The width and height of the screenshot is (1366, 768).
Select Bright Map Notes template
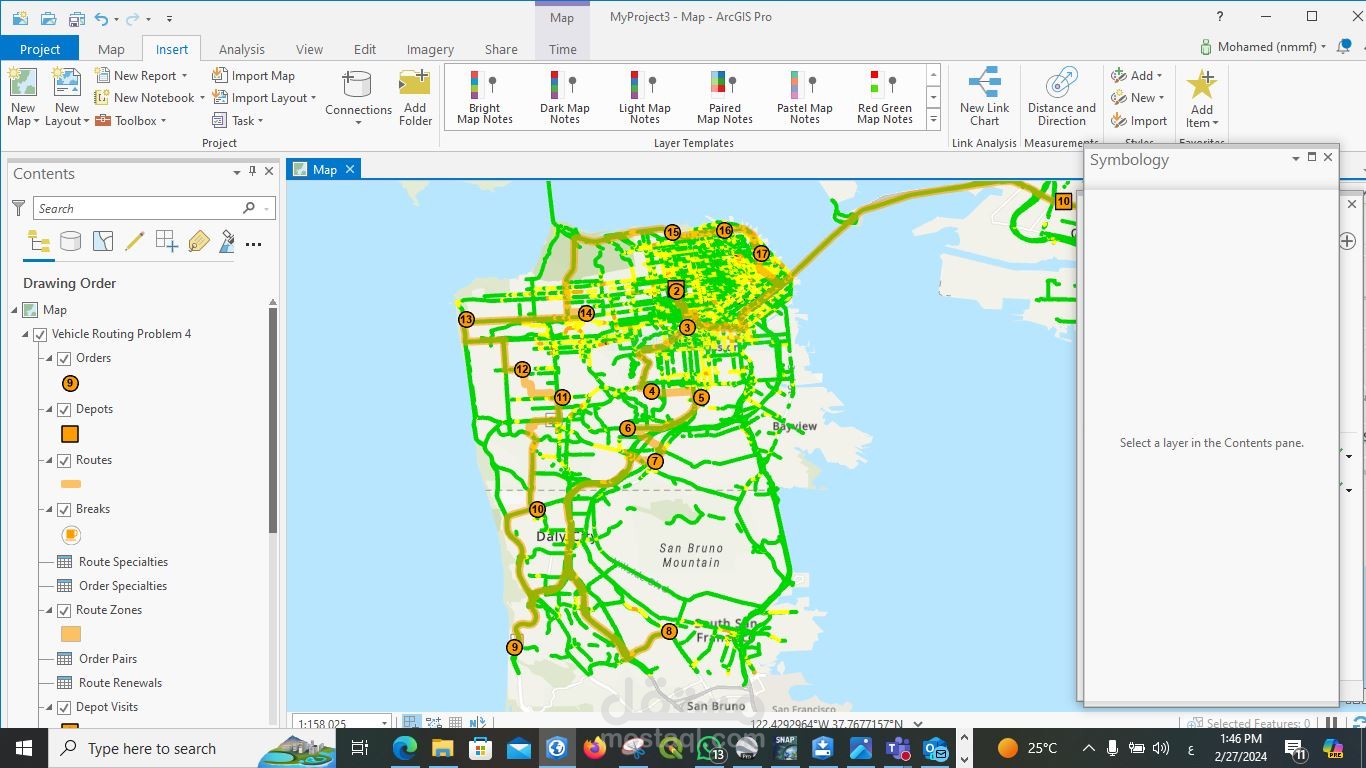pos(484,97)
